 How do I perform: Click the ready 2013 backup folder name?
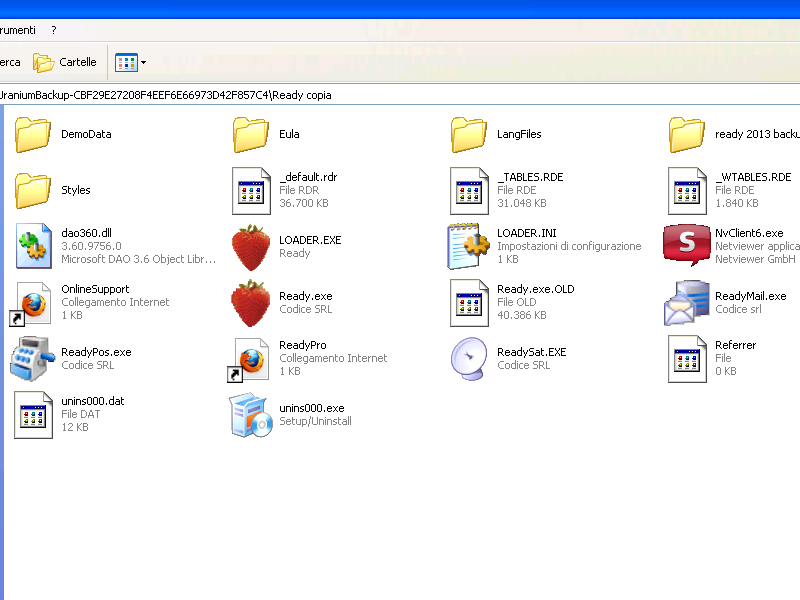pyautogui.click(x=757, y=134)
